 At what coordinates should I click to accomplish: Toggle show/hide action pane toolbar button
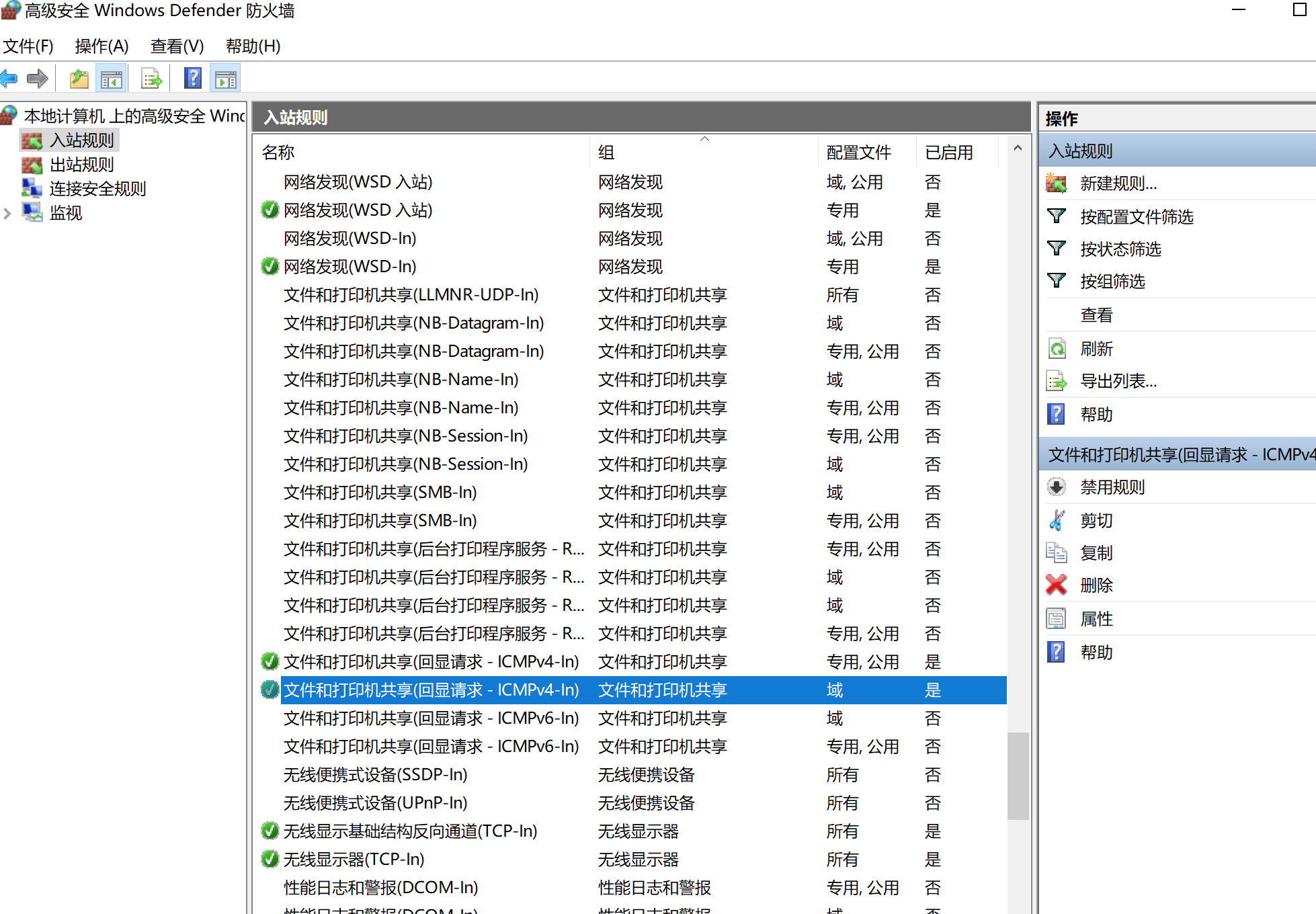[x=226, y=79]
